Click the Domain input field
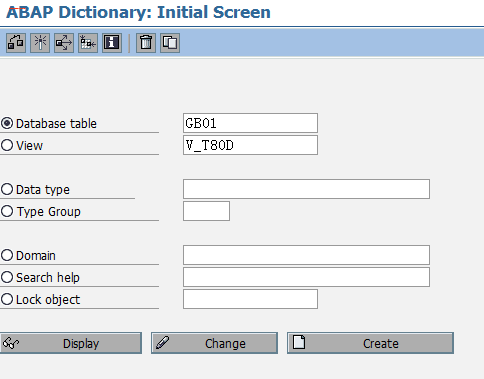484x379 pixels. pyautogui.click(x=306, y=255)
